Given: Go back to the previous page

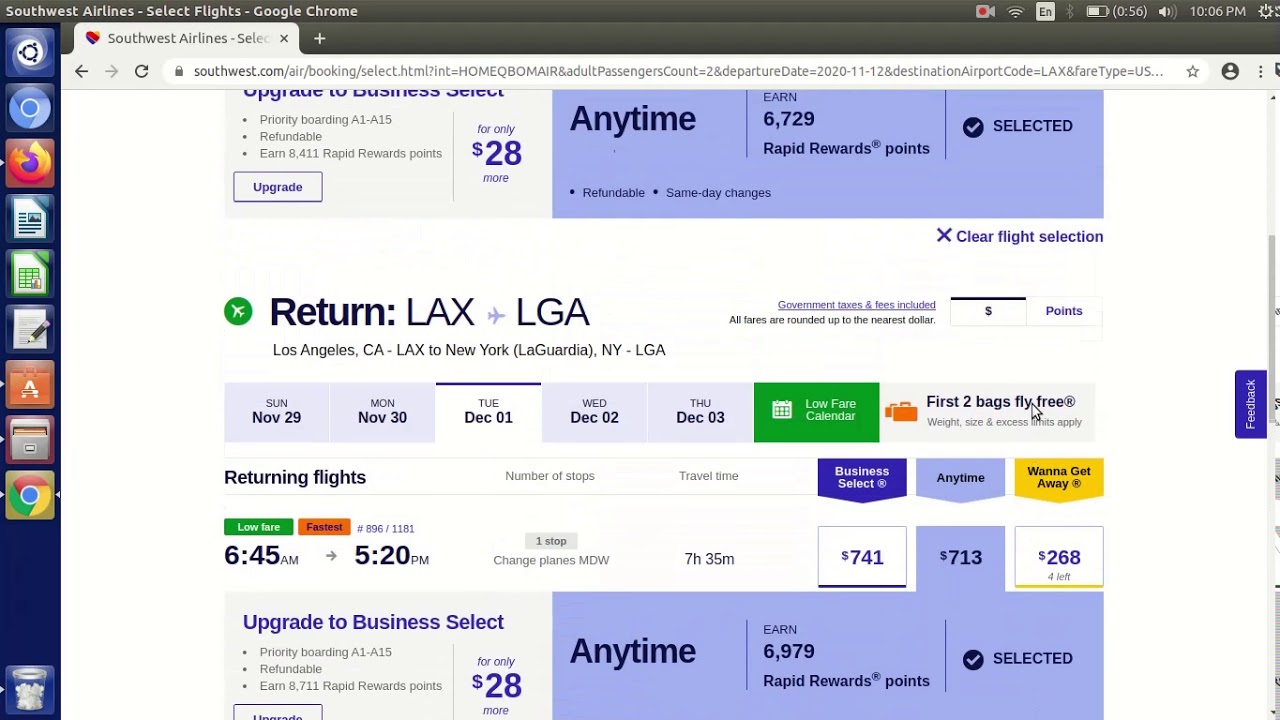Looking at the screenshot, I should click(x=82, y=71).
